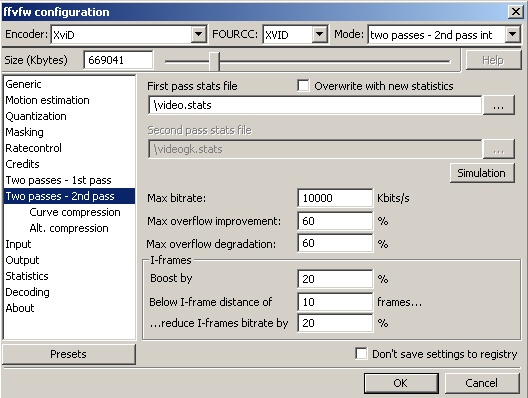This screenshot has height=398, width=528.
Task: Open the Presets button
Action: coord(69,354)
